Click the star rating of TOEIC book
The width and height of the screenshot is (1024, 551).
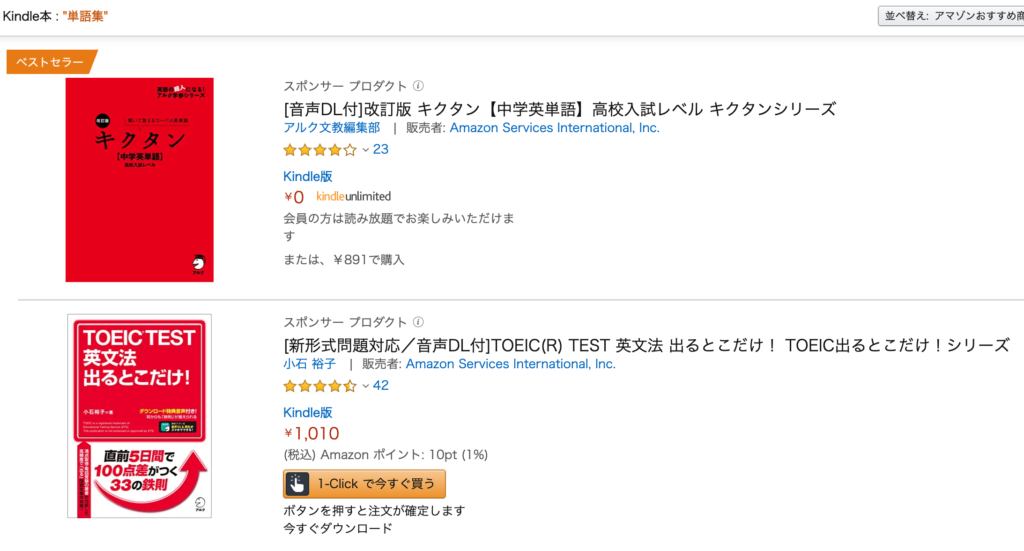tap(320, 386)
